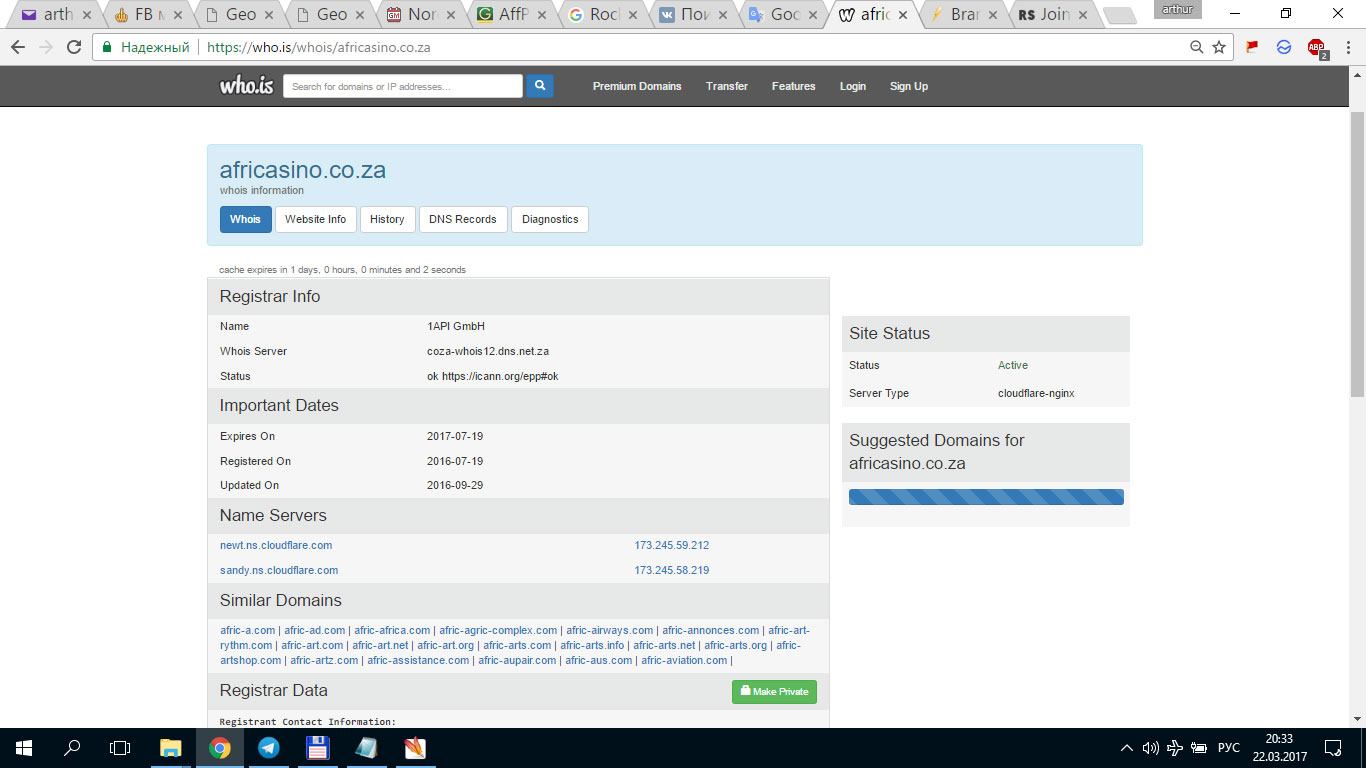The image size is (1366, 768).
Task: Click the cloudflare-nginx server type value
Action: (1036, 393)
